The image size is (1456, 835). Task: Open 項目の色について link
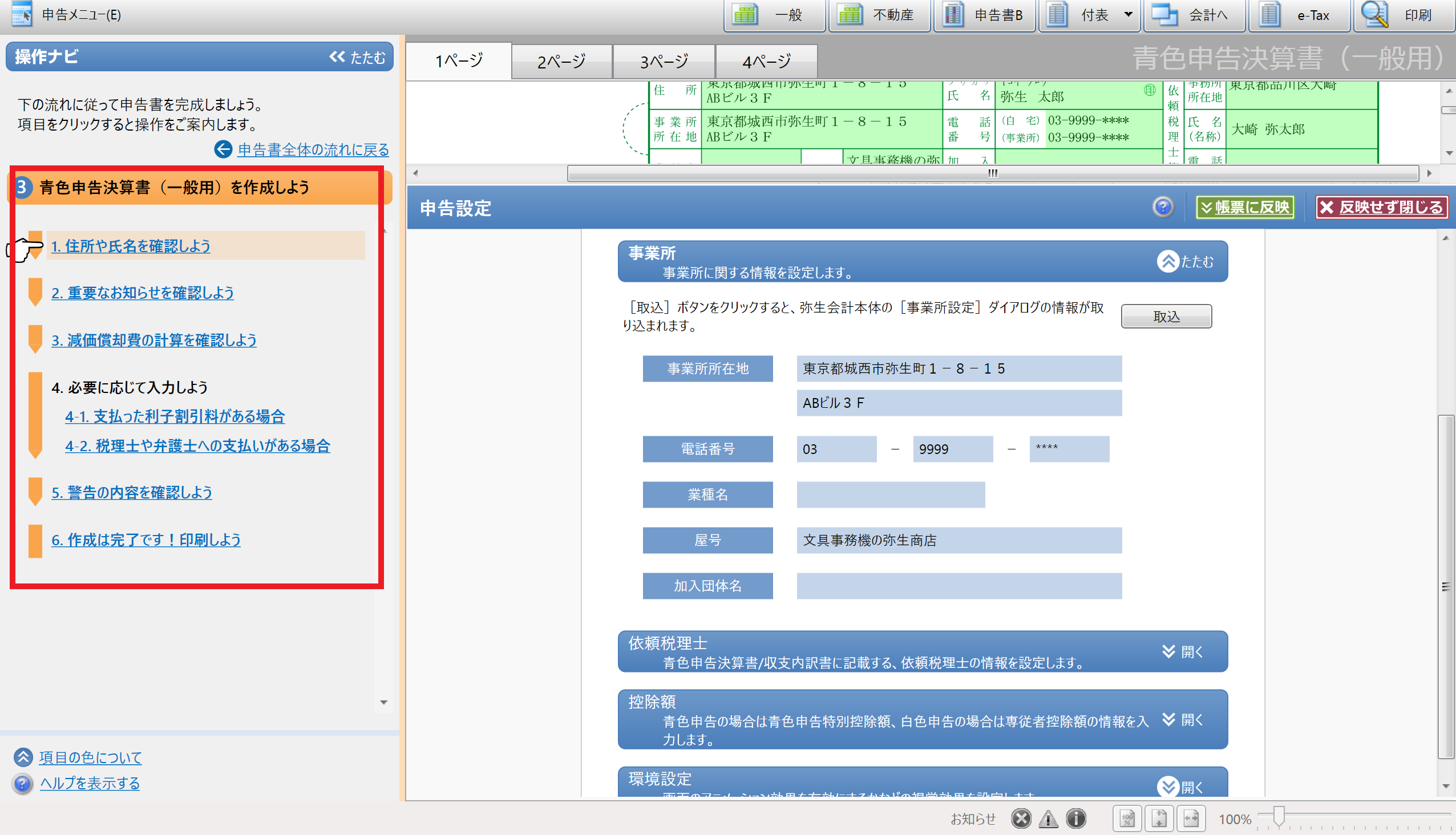click(x=90, y=757)
